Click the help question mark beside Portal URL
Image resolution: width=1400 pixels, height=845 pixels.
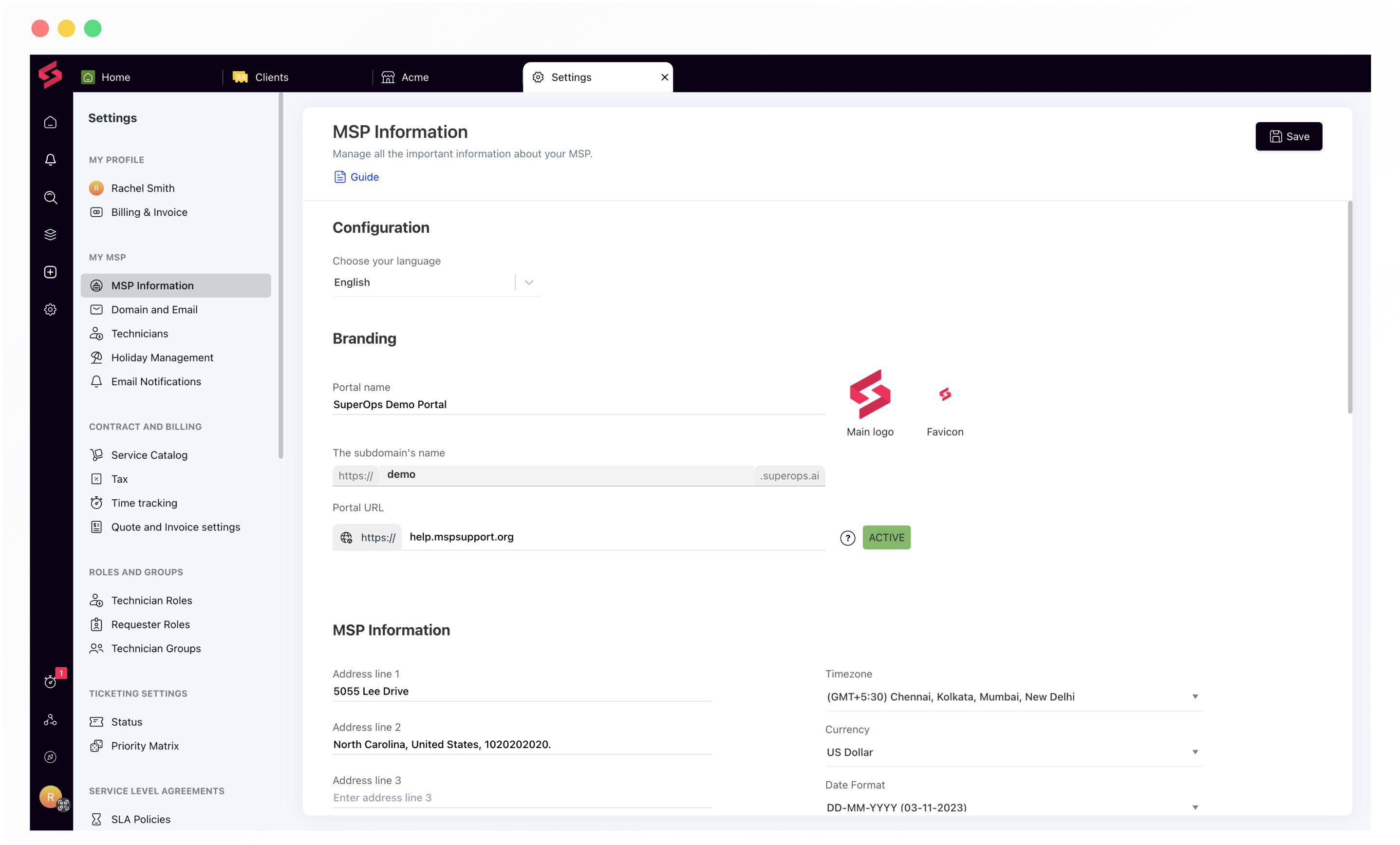847,538
